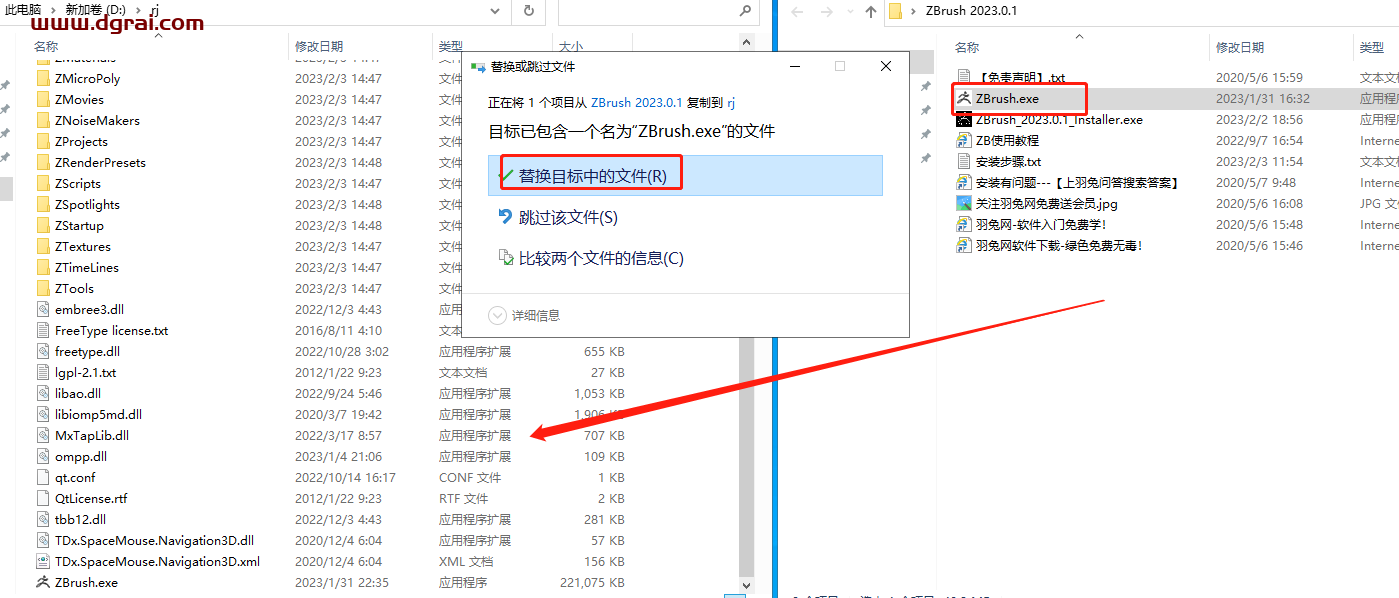Select the ZTools folder icon

(x=43, y=288)
